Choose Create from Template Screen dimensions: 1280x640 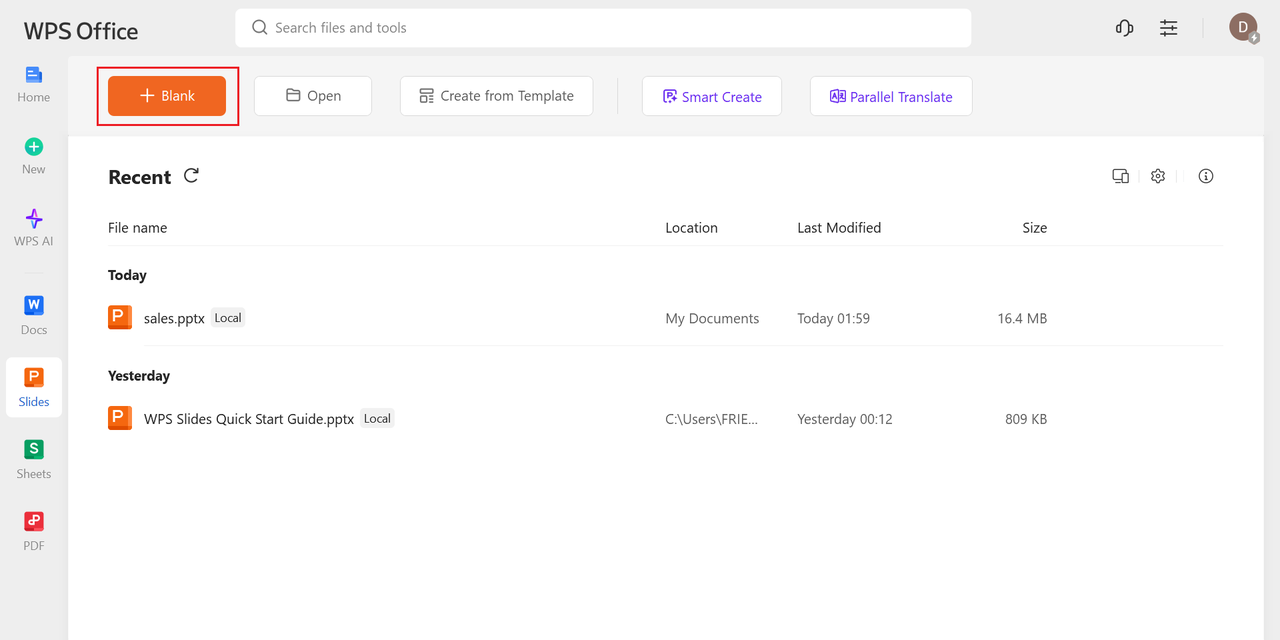click(x=496, y=96)
